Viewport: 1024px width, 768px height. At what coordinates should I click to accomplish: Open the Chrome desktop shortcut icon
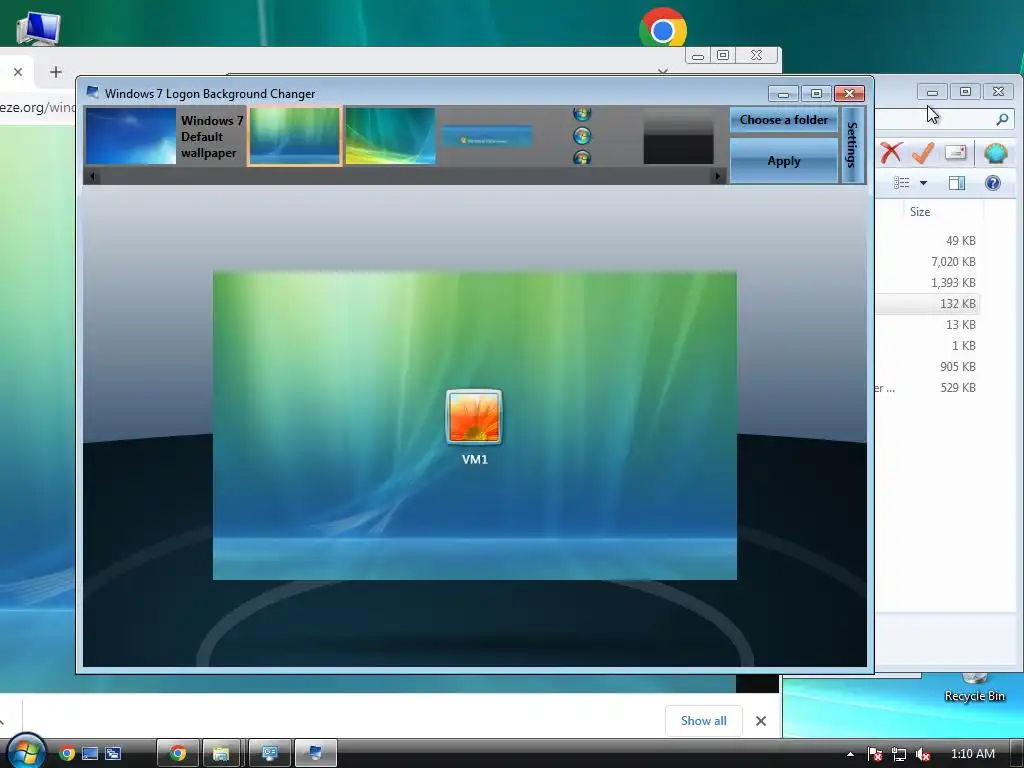pos(663,28)
